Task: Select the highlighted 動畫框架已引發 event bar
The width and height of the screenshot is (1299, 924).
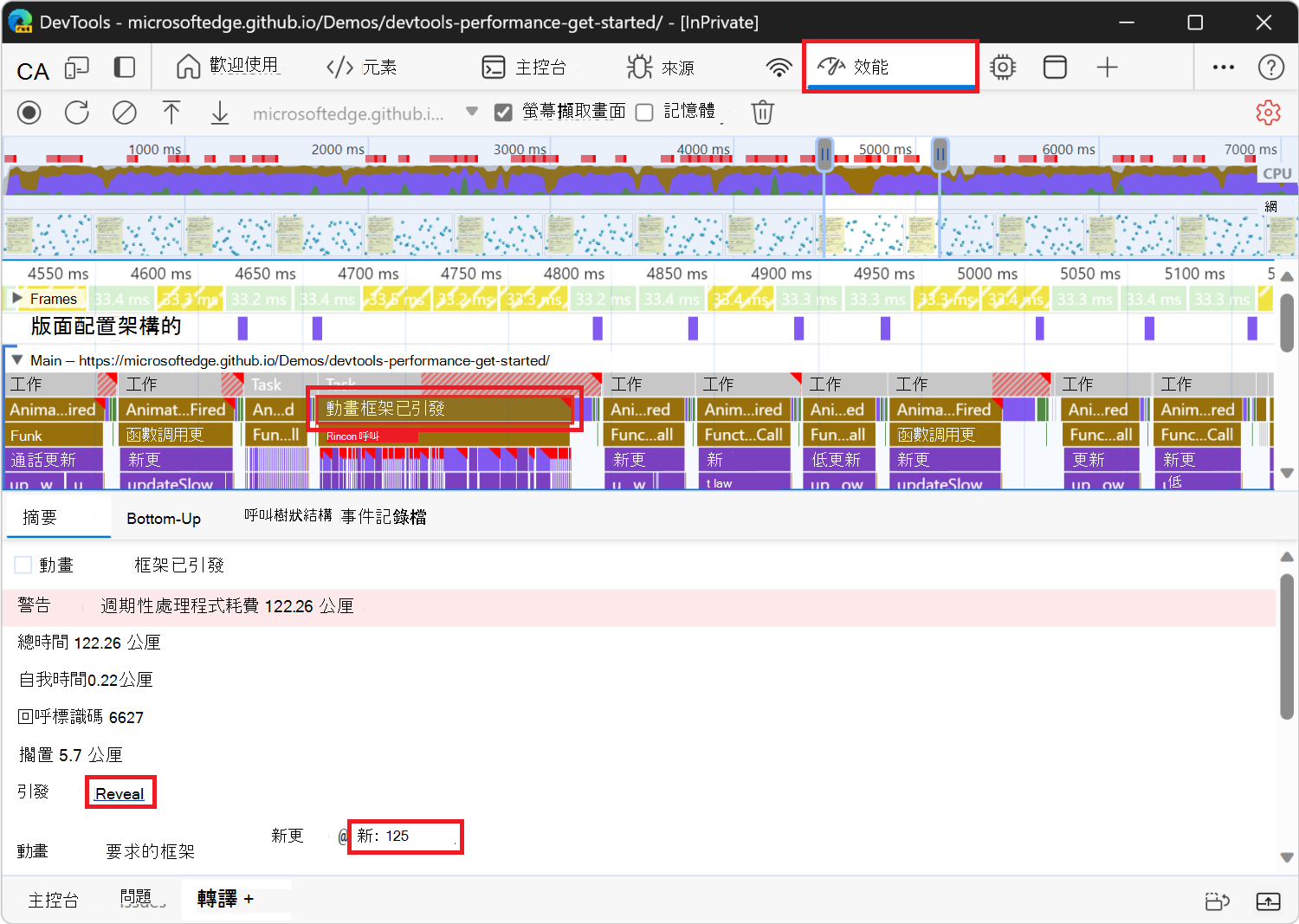Action: click(443, 409)
